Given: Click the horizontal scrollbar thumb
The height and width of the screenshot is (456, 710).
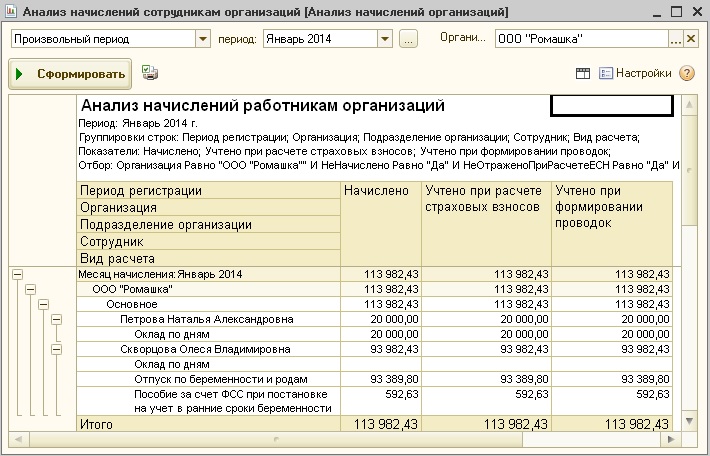Looking at the screenshot, I should click(276, 439).
